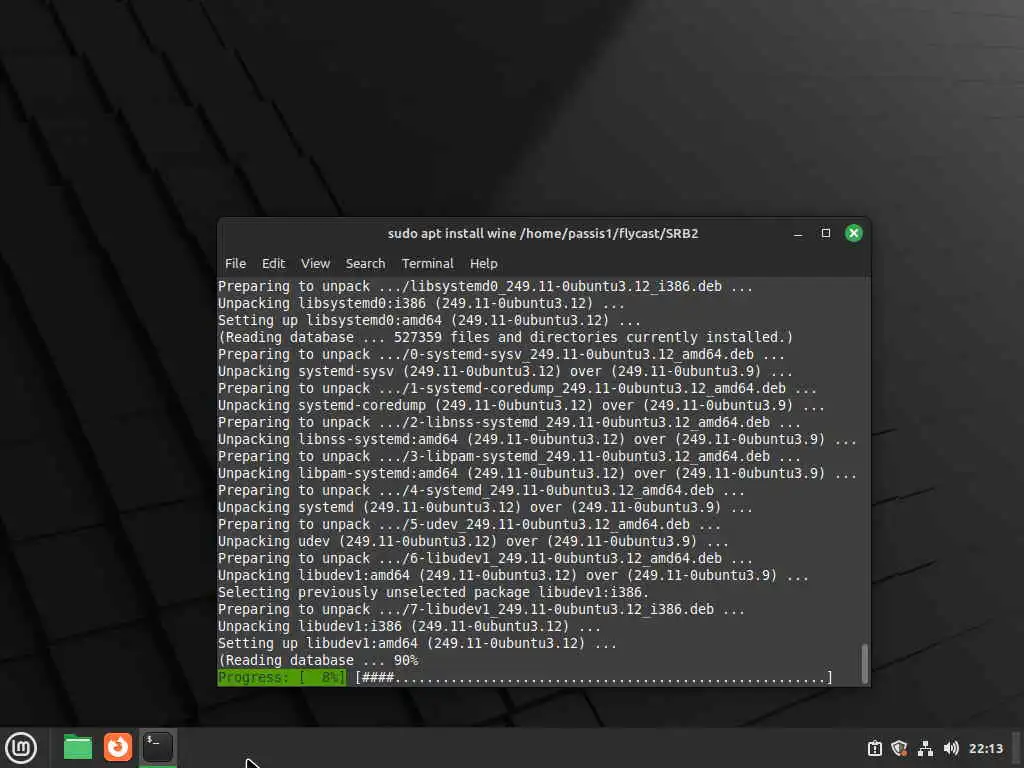Image resolution: width=1024 pixels, height=768 pixels.
Task: Launch the Files manager from the panel
Action: [x=78, y=748]
